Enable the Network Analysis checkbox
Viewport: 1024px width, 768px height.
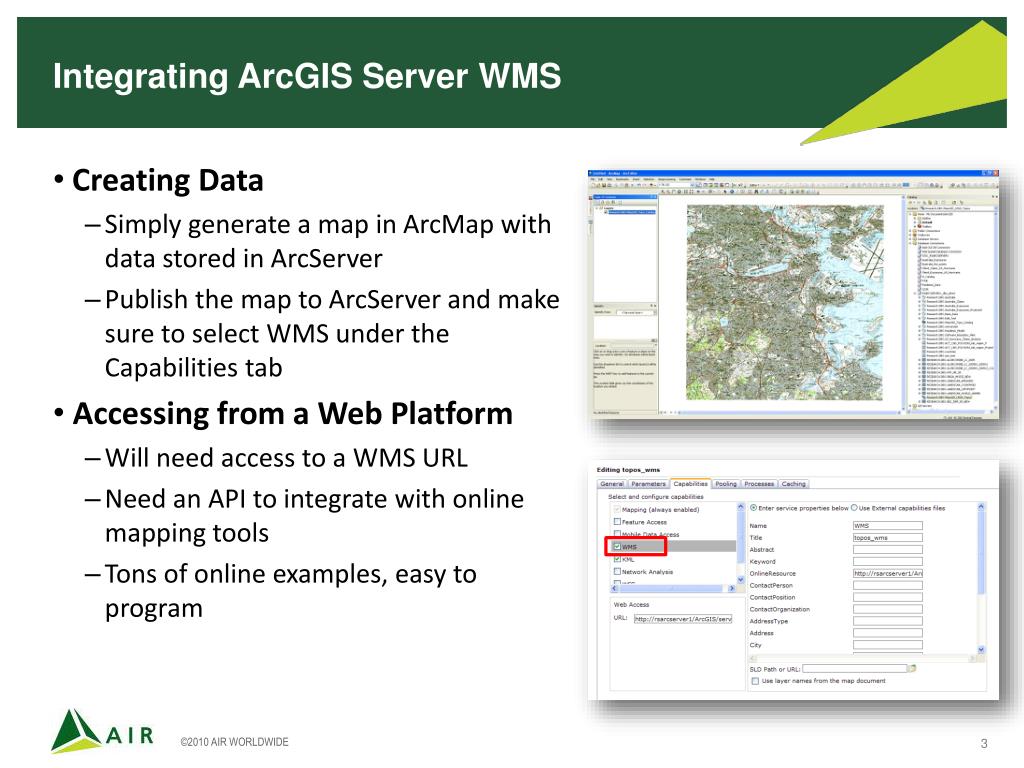coord(617,571)
